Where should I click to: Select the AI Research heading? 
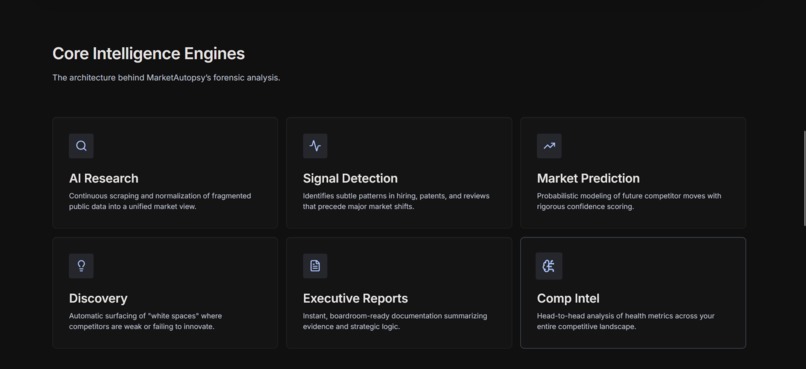(x=104, y=178)
